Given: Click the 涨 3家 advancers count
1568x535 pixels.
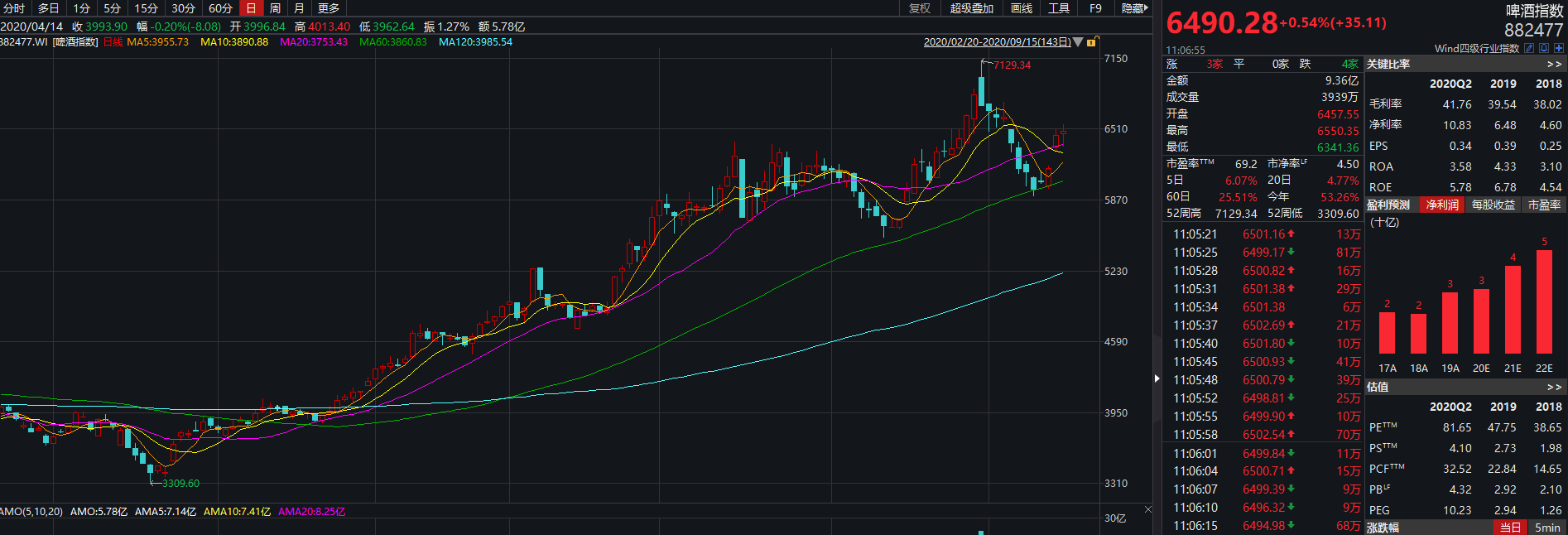Looking at the screenshot, I should pos(1194,64).
